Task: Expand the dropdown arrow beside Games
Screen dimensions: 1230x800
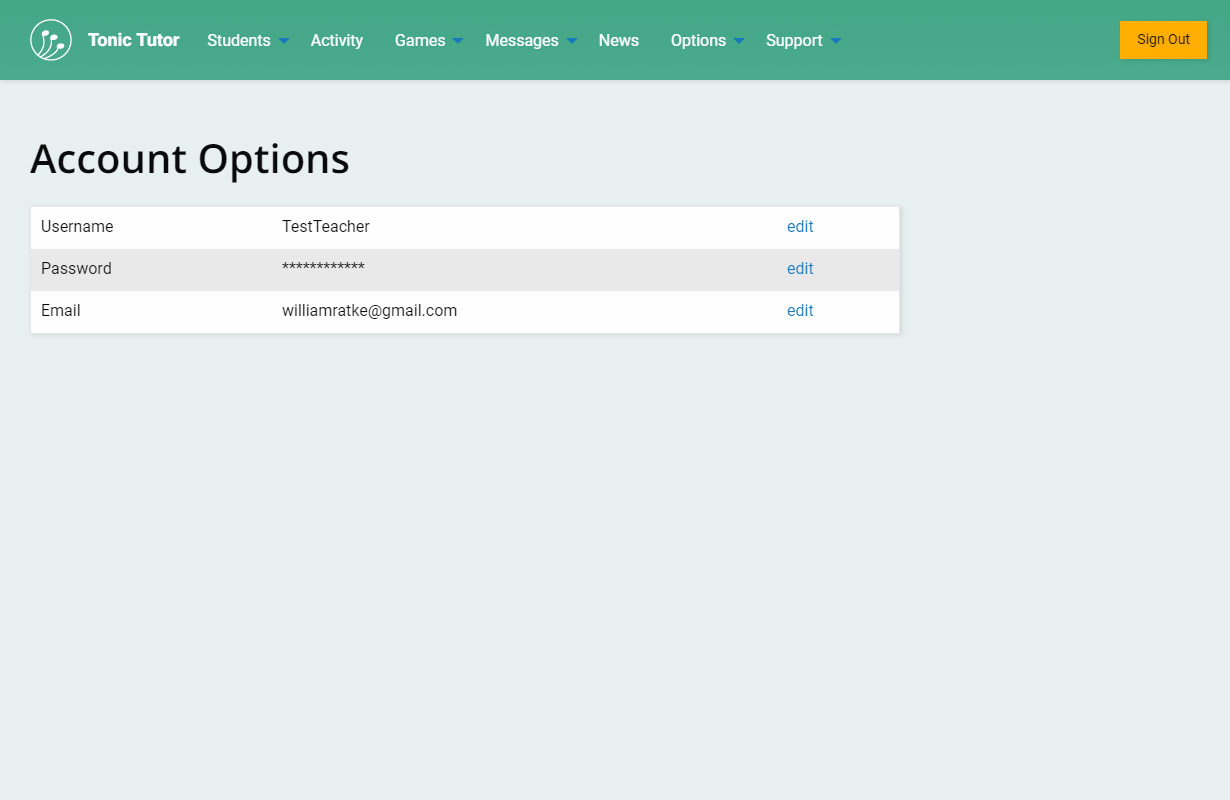Action: (458, 41)
